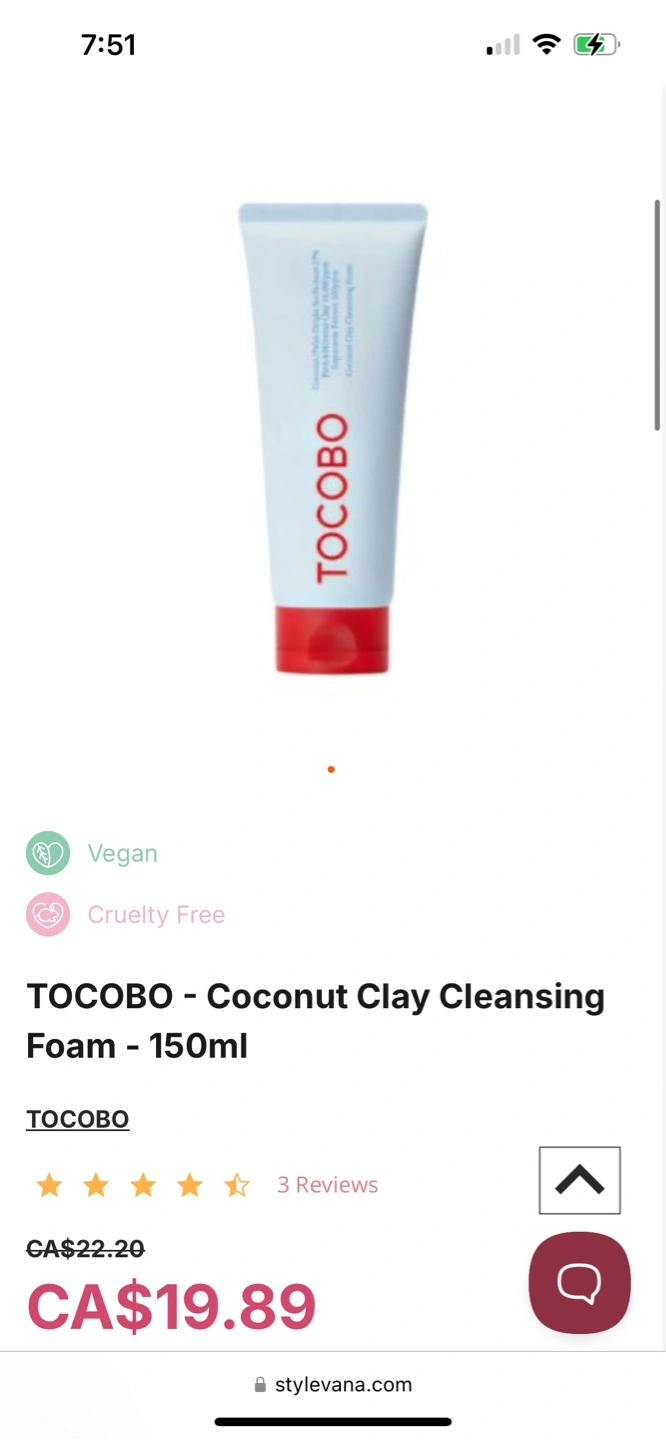Screen dimensions: 666x1440
Task: Click the page scrollbar on right edge
Action: (657, 315)
